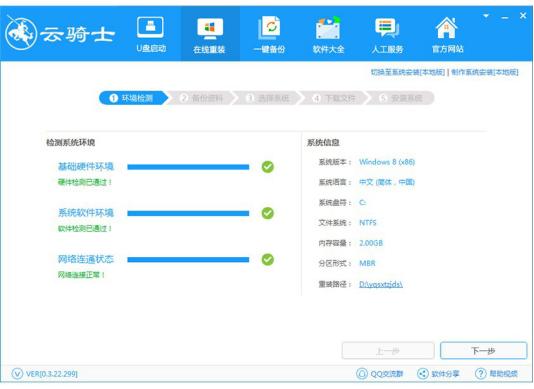Click the 上一步 button
The width and height of the screenshot is (534, 389).
pos(388,351)
